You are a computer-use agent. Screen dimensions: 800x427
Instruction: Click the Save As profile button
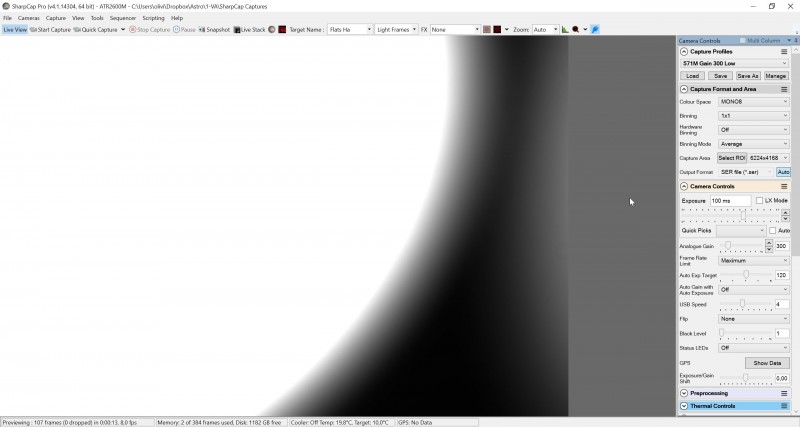click(x=747, y=76)
